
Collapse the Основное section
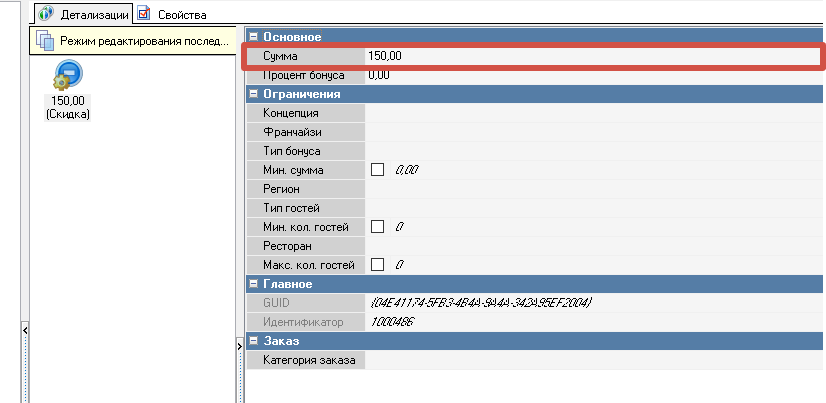(254, 37)
